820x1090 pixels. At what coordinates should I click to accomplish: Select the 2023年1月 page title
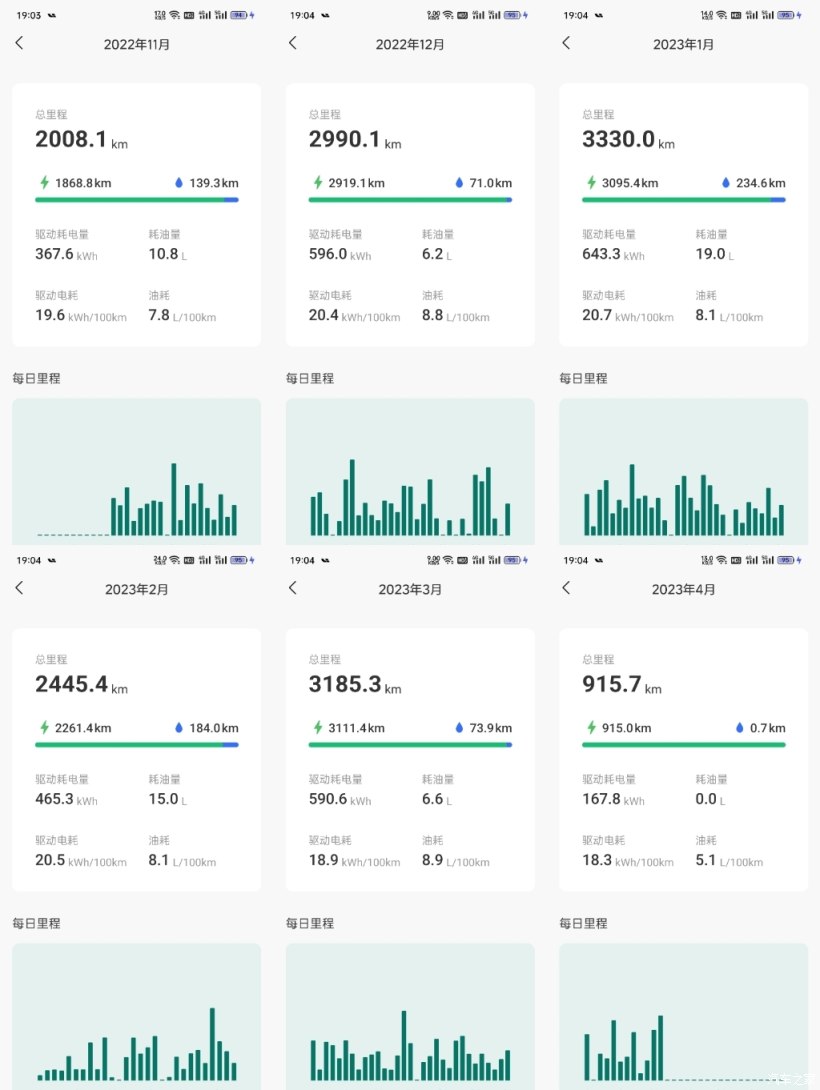pos(683,44)
